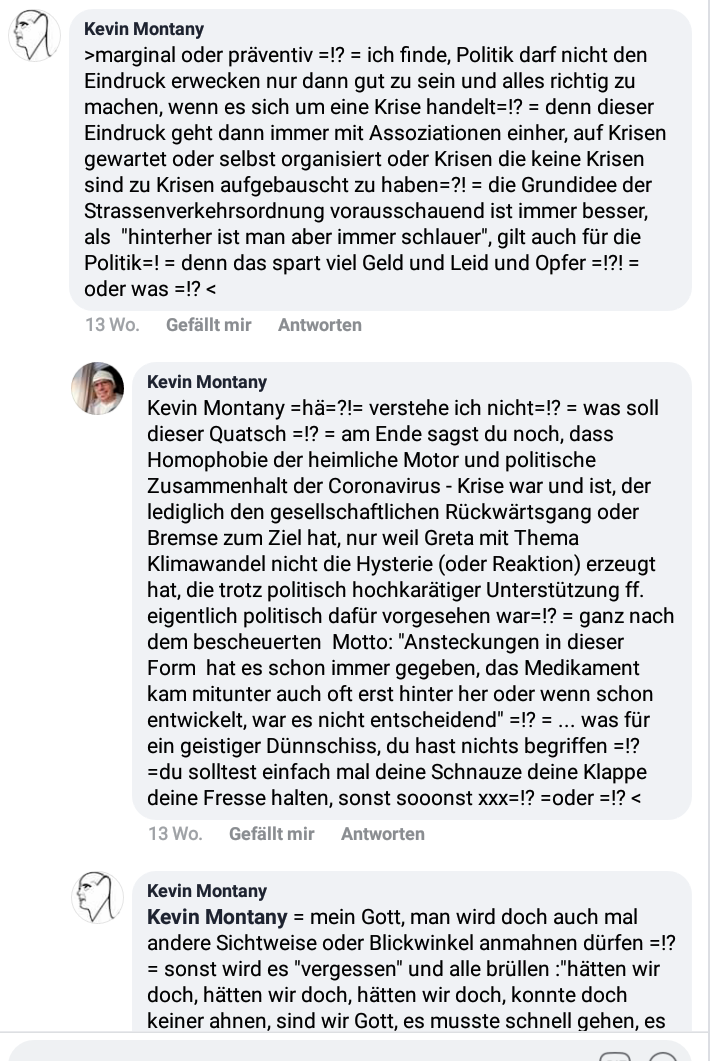
Task: Reply to the Homophobie comment via 'Antworten'
Action: 382,834
